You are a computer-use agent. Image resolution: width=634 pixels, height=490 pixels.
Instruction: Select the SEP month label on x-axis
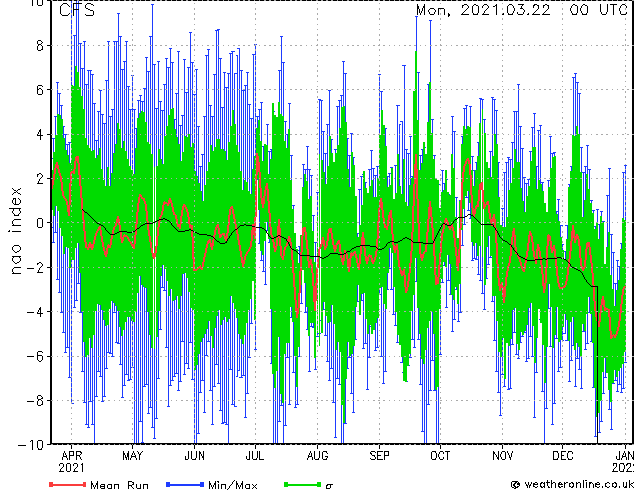click(379, 456)
